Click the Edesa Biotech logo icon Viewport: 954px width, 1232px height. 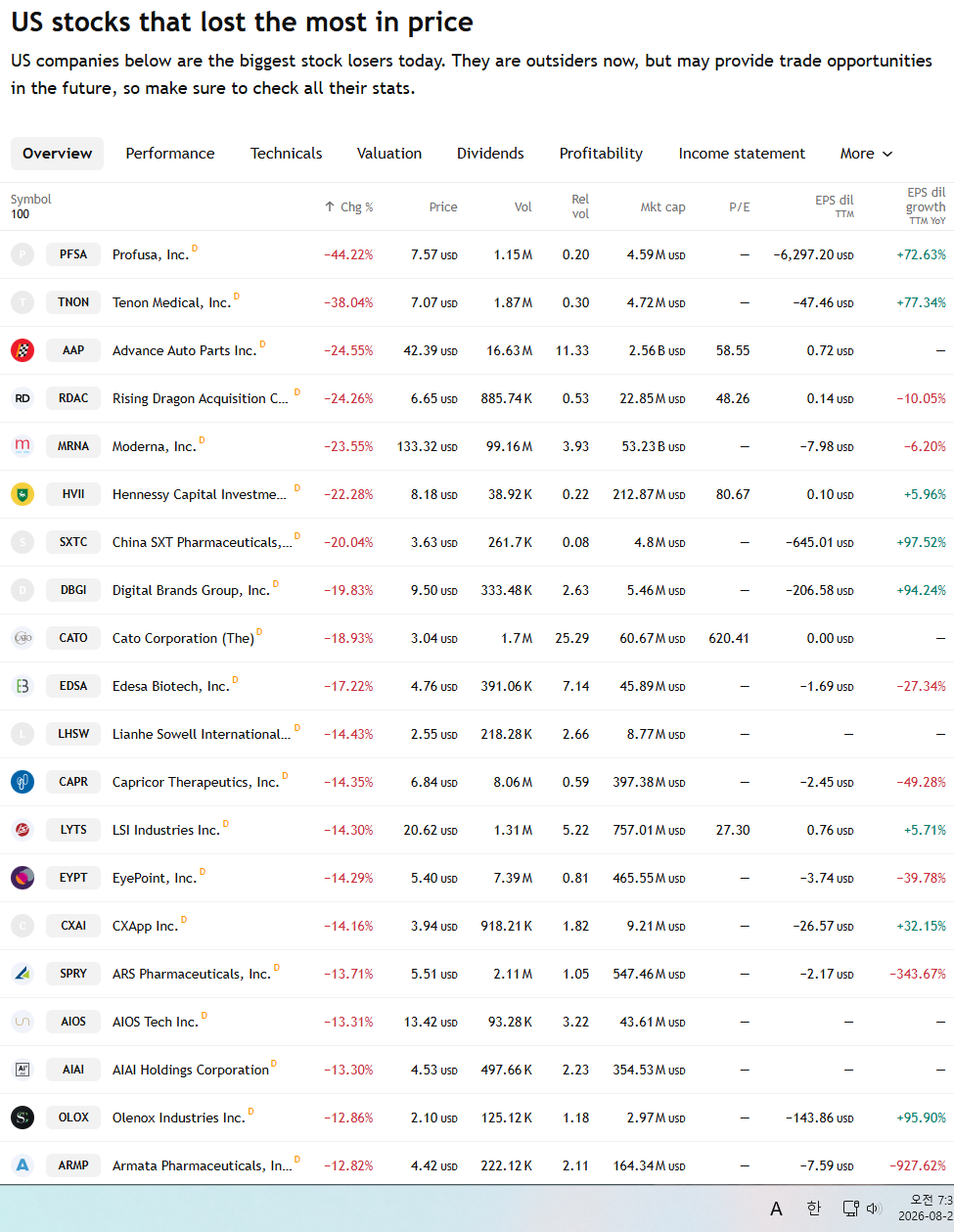pos(23,686)
